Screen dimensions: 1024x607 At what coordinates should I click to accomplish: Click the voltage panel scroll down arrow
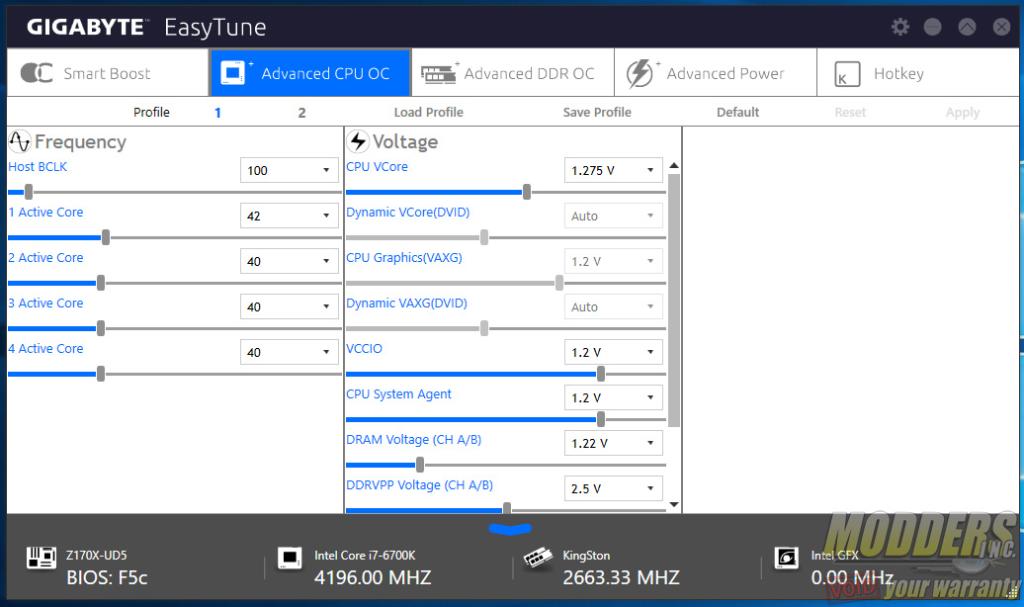[674, 505]
